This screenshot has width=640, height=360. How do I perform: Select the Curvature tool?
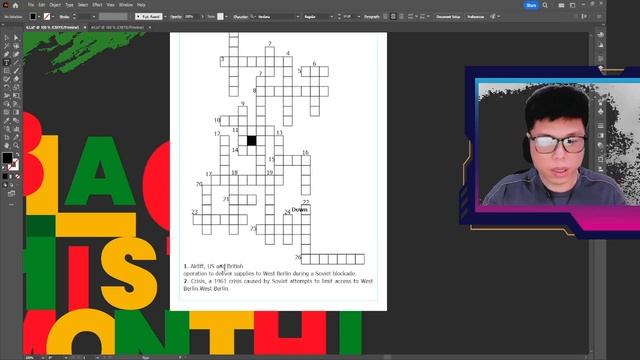point(16,53)
